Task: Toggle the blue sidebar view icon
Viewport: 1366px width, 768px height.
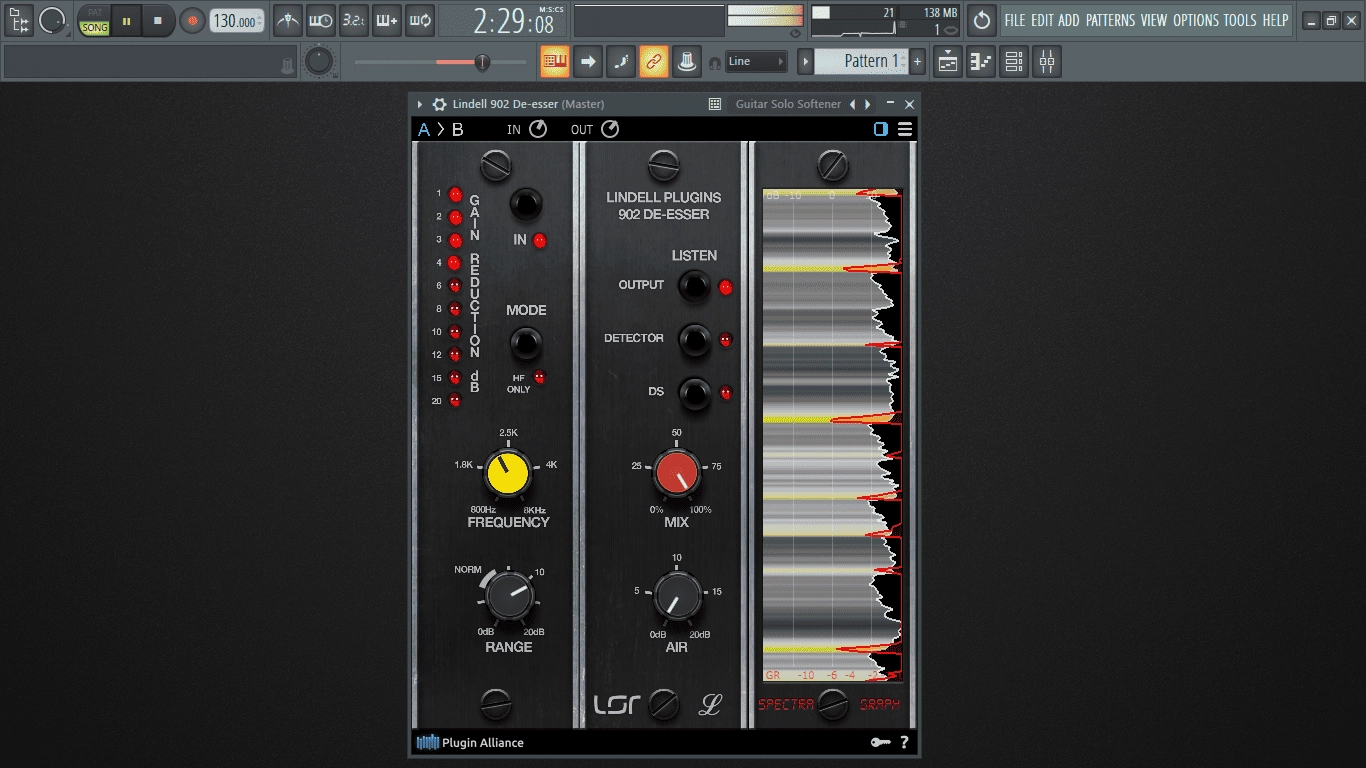Action: click(x=881, y=129)
